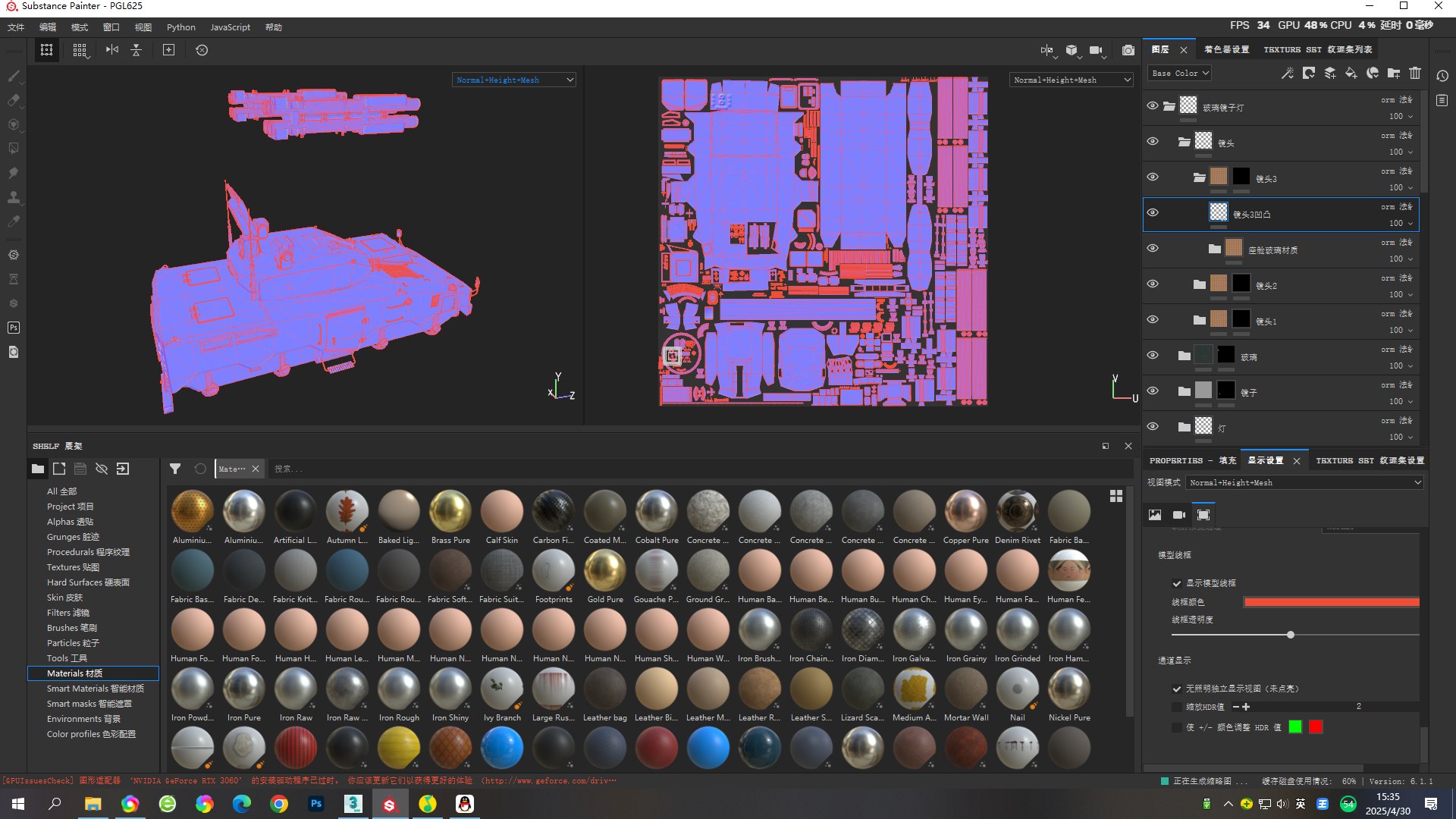Click the add effect magic wand icon
Image resolution: width=1456 pixels, height=819 pixels.
pyautogui.click(x=1287, y=74)
